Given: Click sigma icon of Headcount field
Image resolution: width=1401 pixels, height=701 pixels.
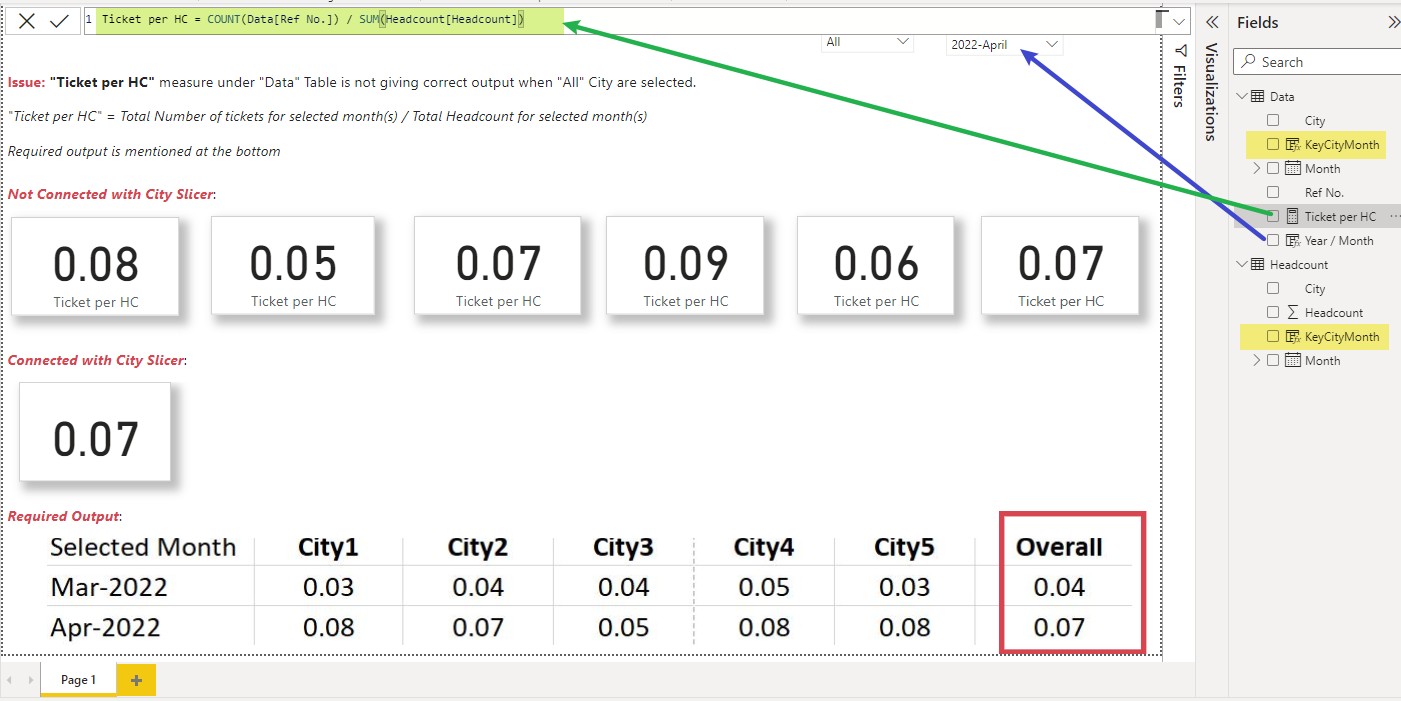Looking at the screenshot, I should [1292, 313].
